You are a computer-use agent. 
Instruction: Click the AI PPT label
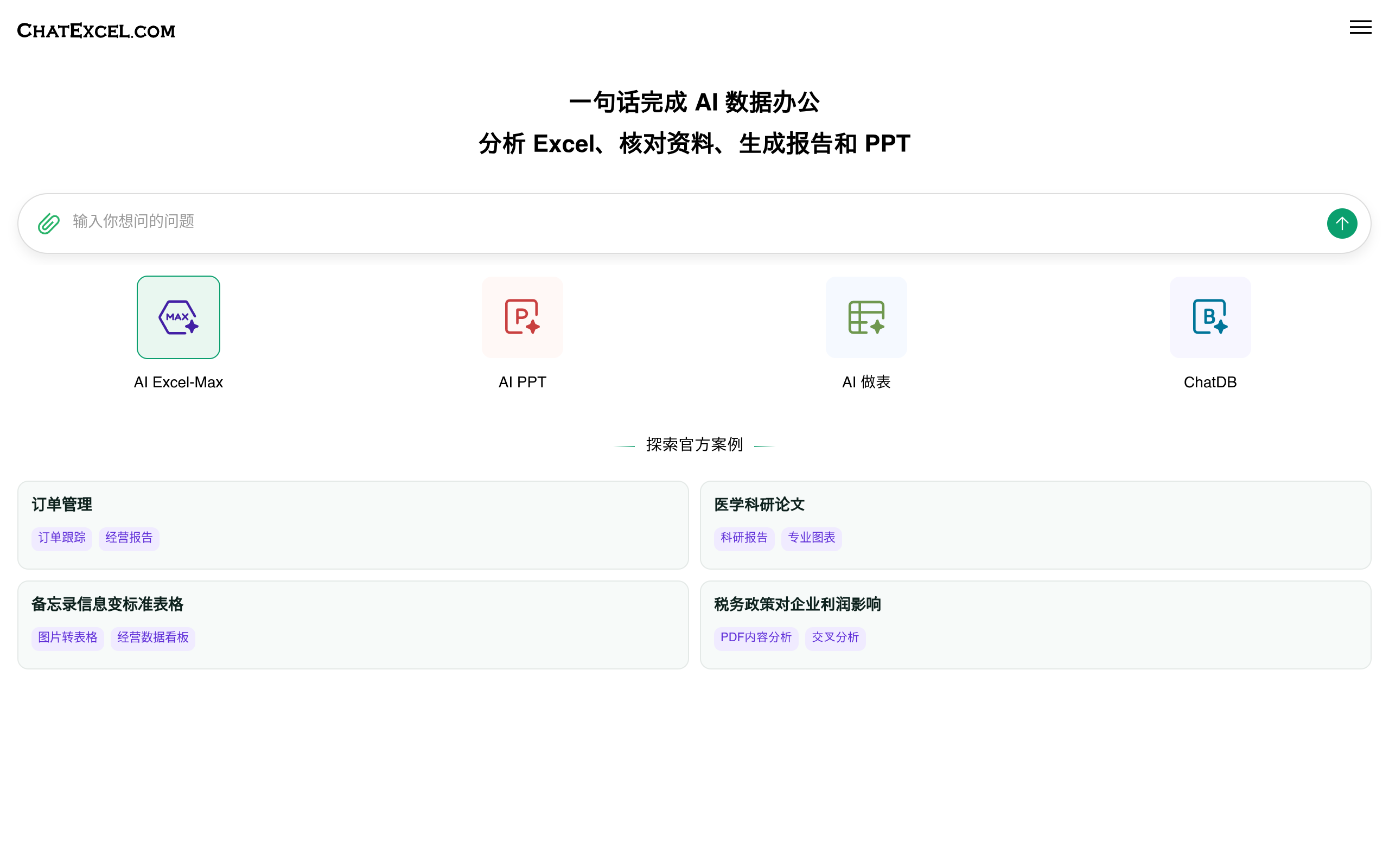pos(523,382)
